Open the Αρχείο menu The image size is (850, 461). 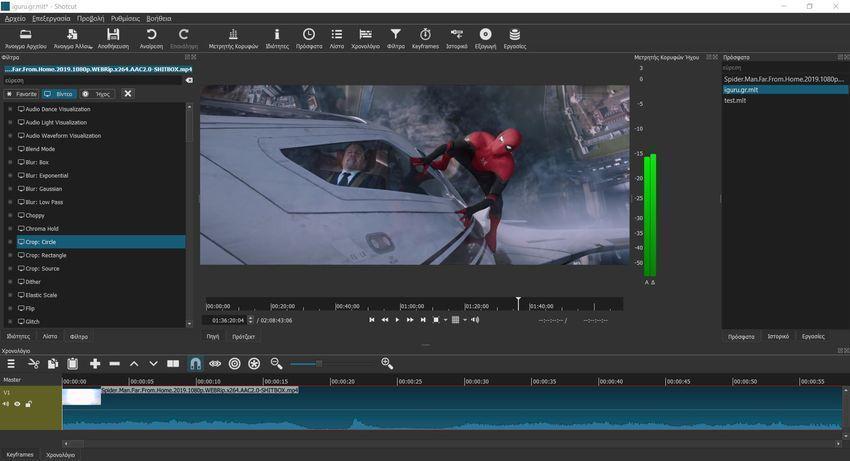coord(15,18)
